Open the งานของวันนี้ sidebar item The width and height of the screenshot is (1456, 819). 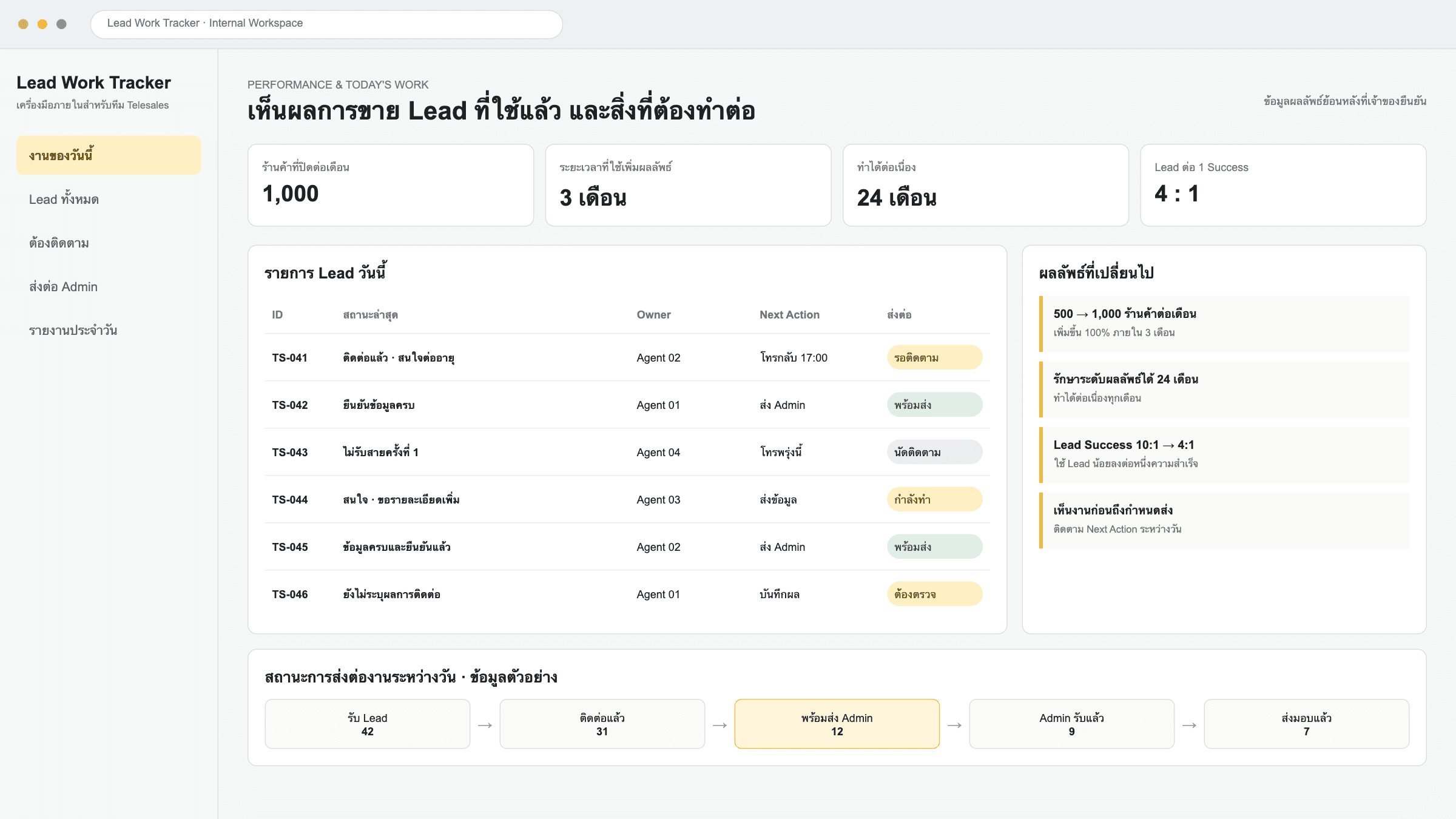109,155
